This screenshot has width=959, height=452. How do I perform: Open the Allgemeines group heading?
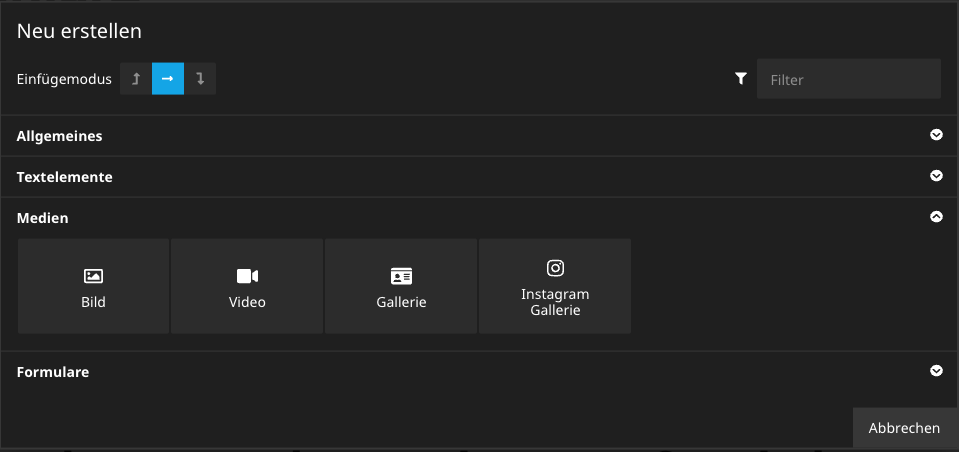[60, 136]
